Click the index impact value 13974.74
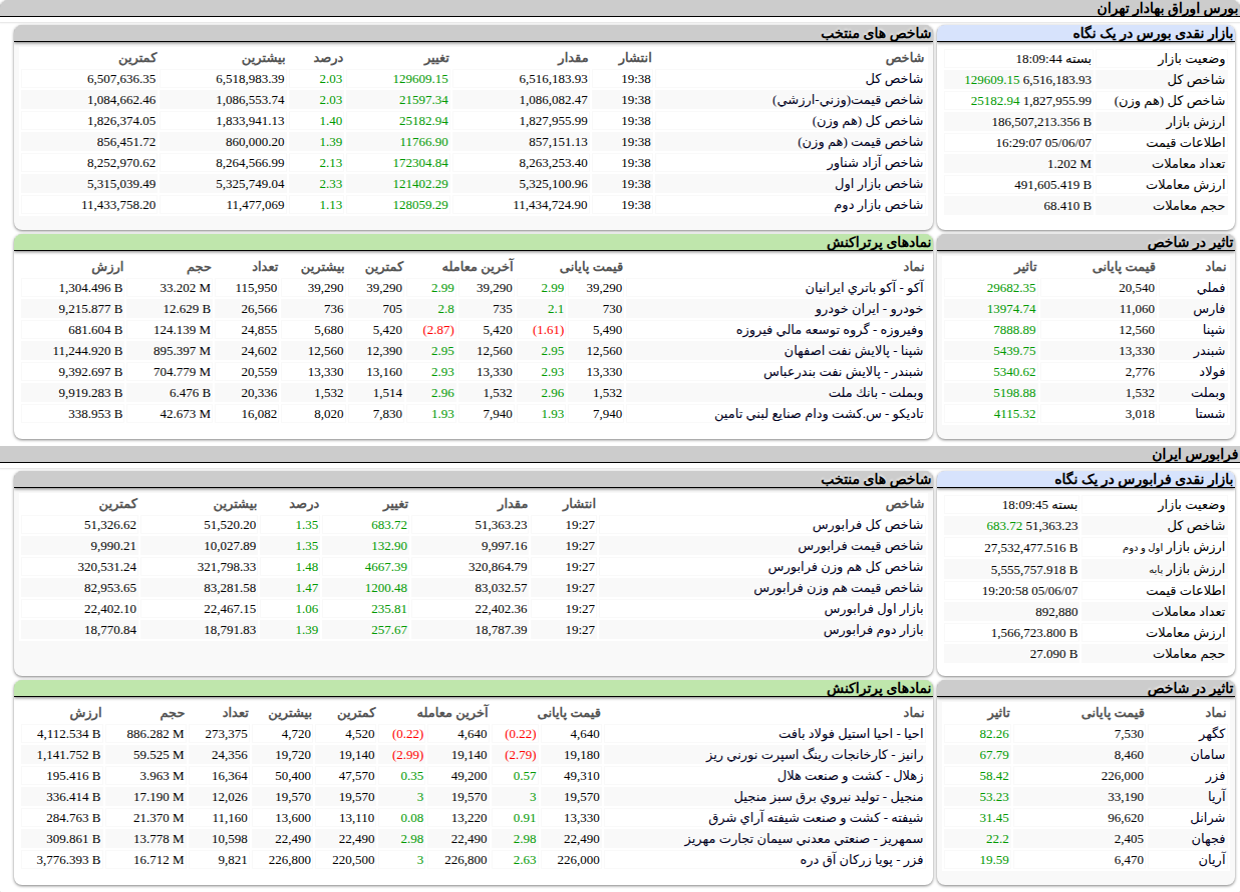Screen dimensions: 1240x892 coord(1011,309)
